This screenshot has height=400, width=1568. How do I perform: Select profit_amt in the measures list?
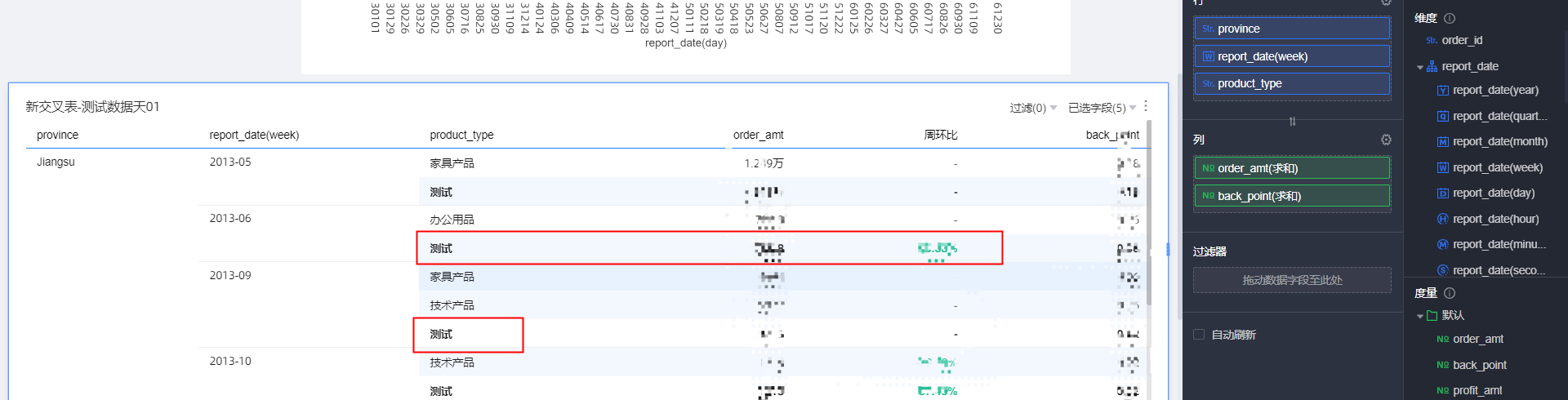pos(1477,390)
